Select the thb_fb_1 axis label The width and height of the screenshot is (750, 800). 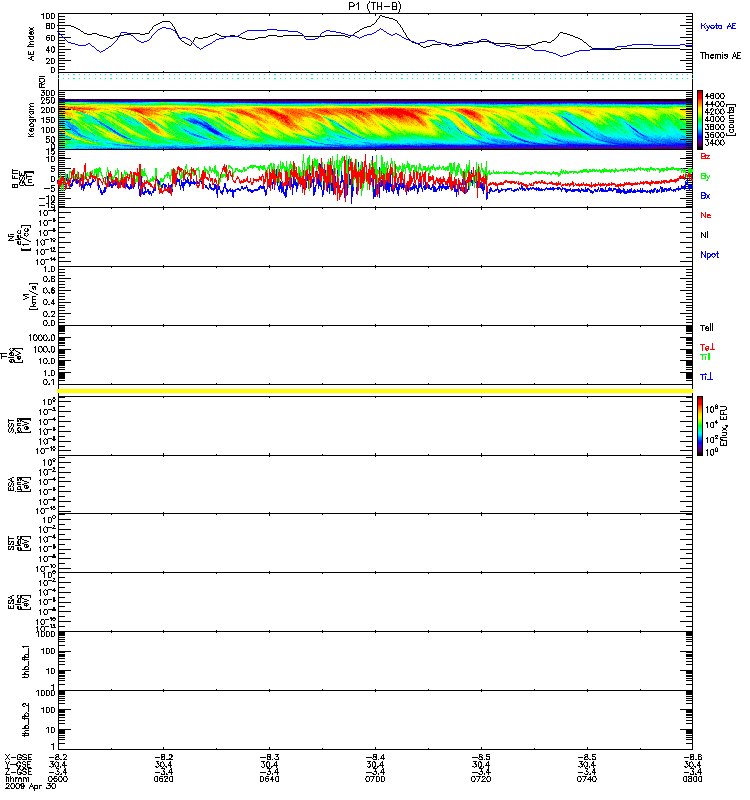pyautogui.click(x=27, y=661)
